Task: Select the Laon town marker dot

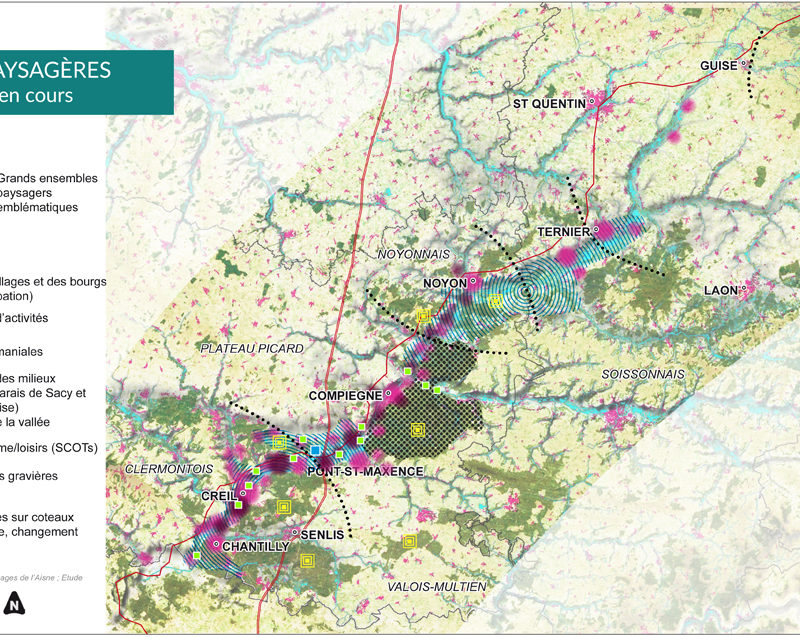Action: click(744, 289)
